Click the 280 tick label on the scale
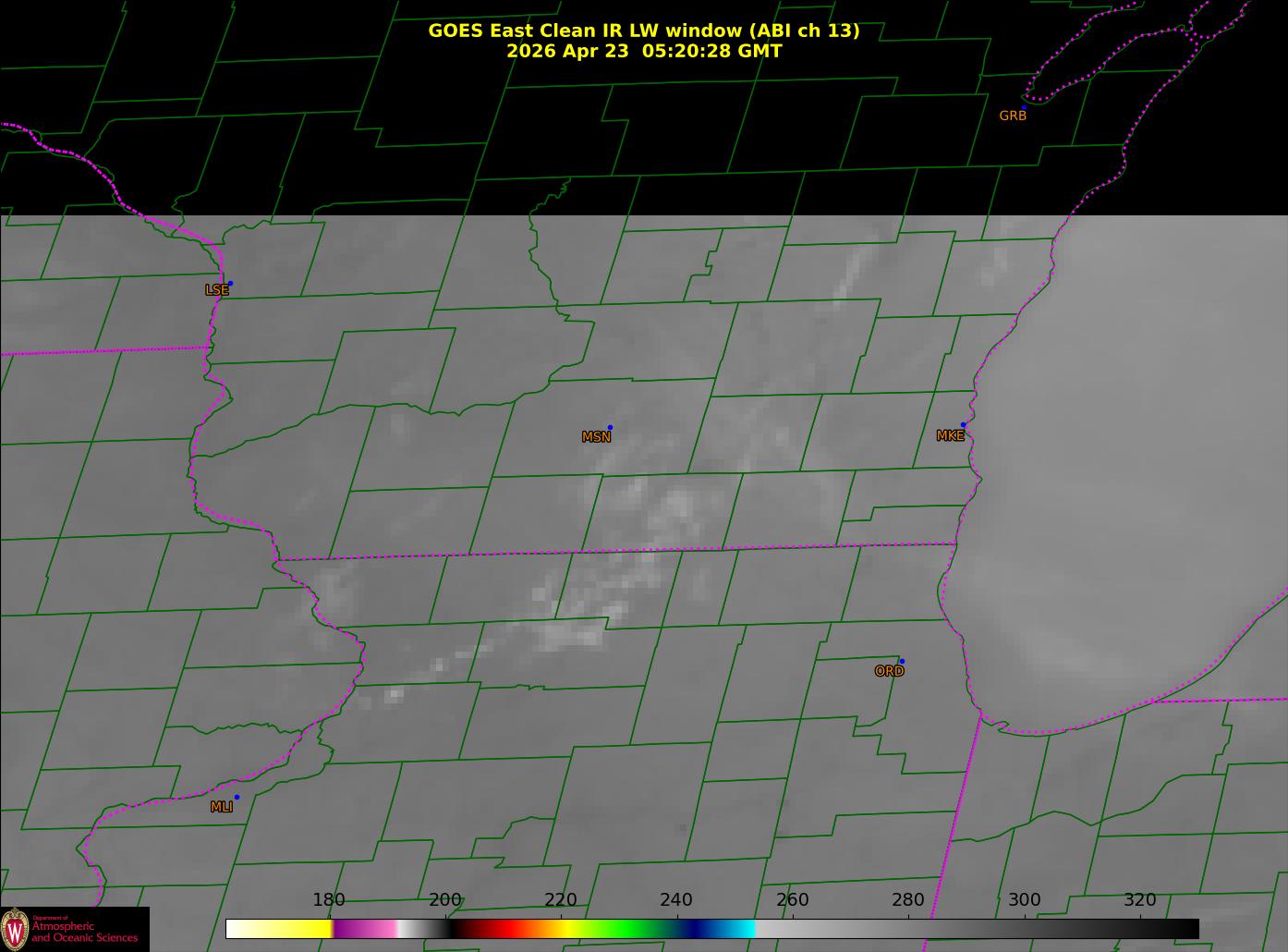 908,899
